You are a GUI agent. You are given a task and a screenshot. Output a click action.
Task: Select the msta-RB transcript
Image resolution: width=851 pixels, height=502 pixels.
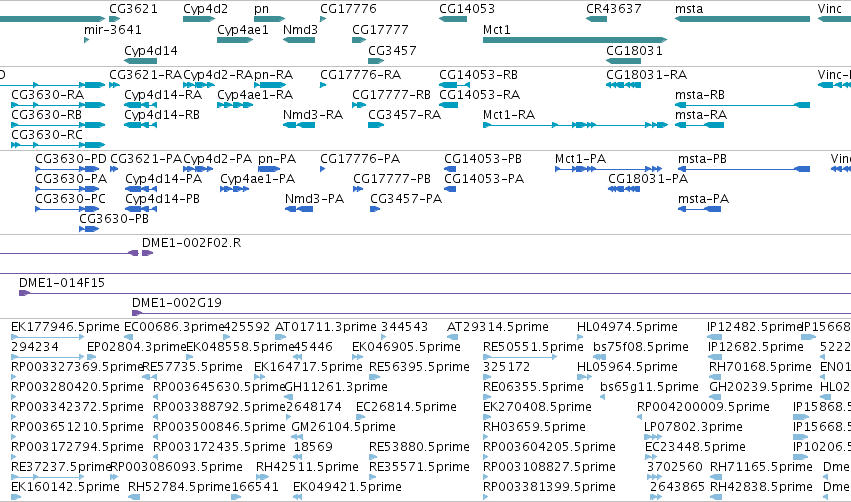(x=742, y=105)
